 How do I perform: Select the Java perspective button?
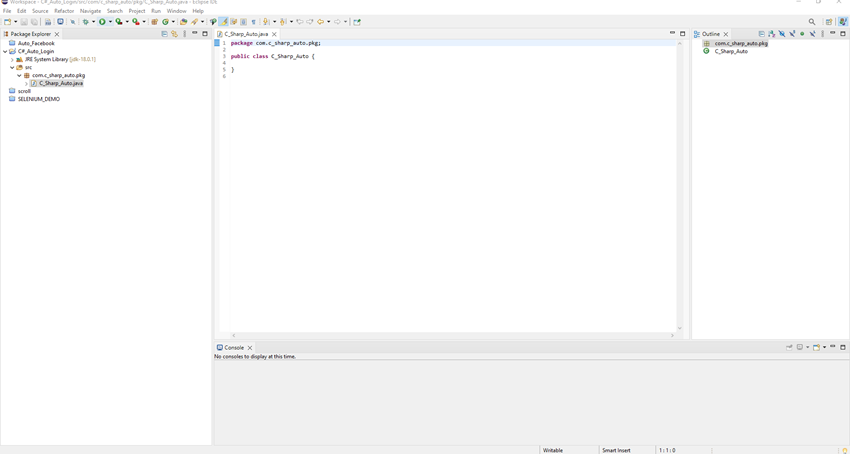842,22
